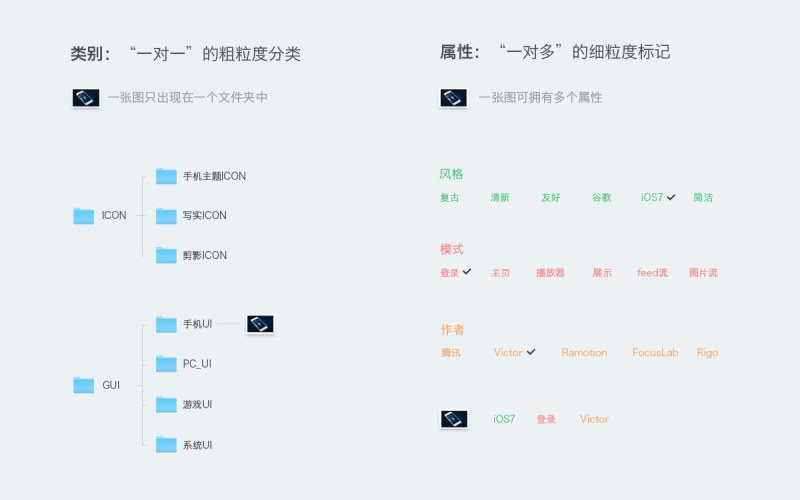
Task: Select the 腾讯 author tag
Action: click(451, 352)
